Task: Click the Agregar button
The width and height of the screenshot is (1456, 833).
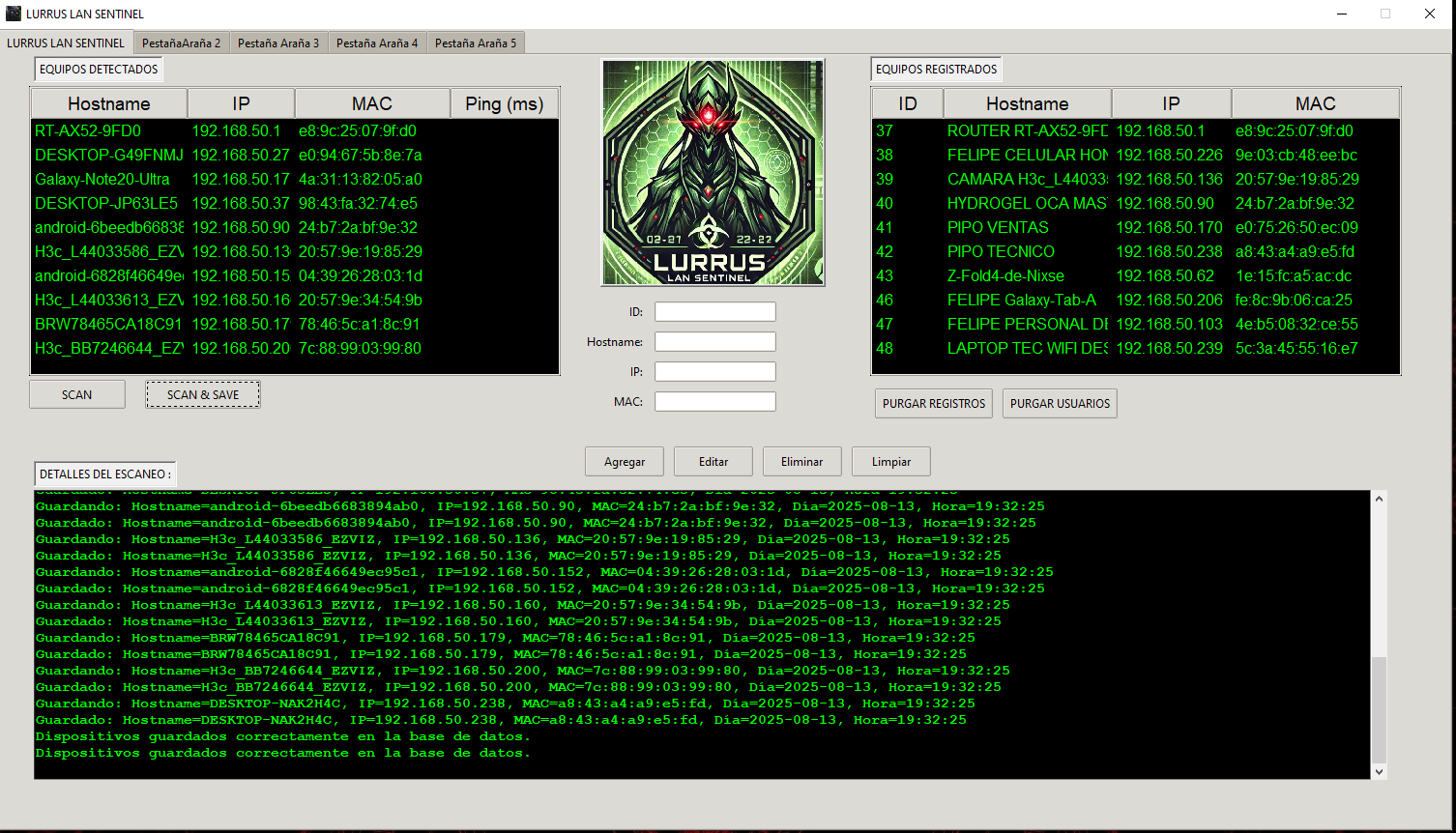Action: pyautogui.click(x=625, y=462)
